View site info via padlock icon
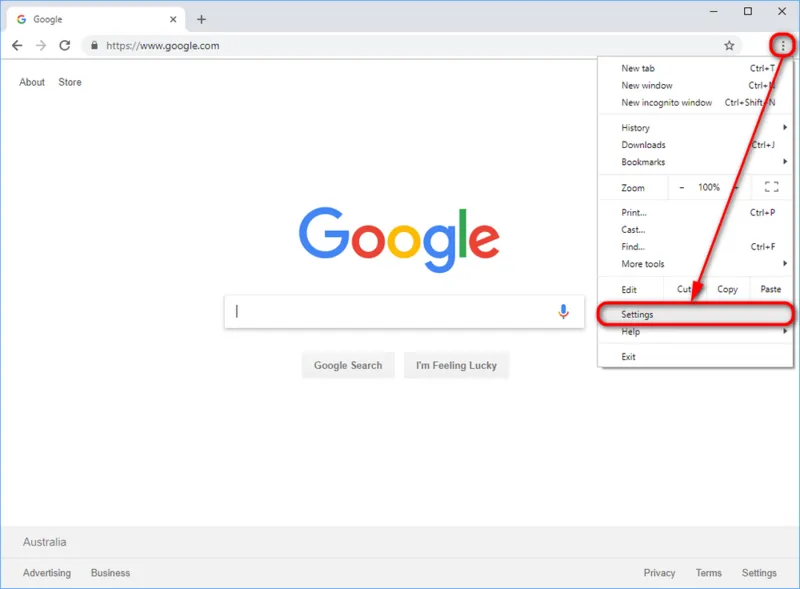 coord(94,45)
